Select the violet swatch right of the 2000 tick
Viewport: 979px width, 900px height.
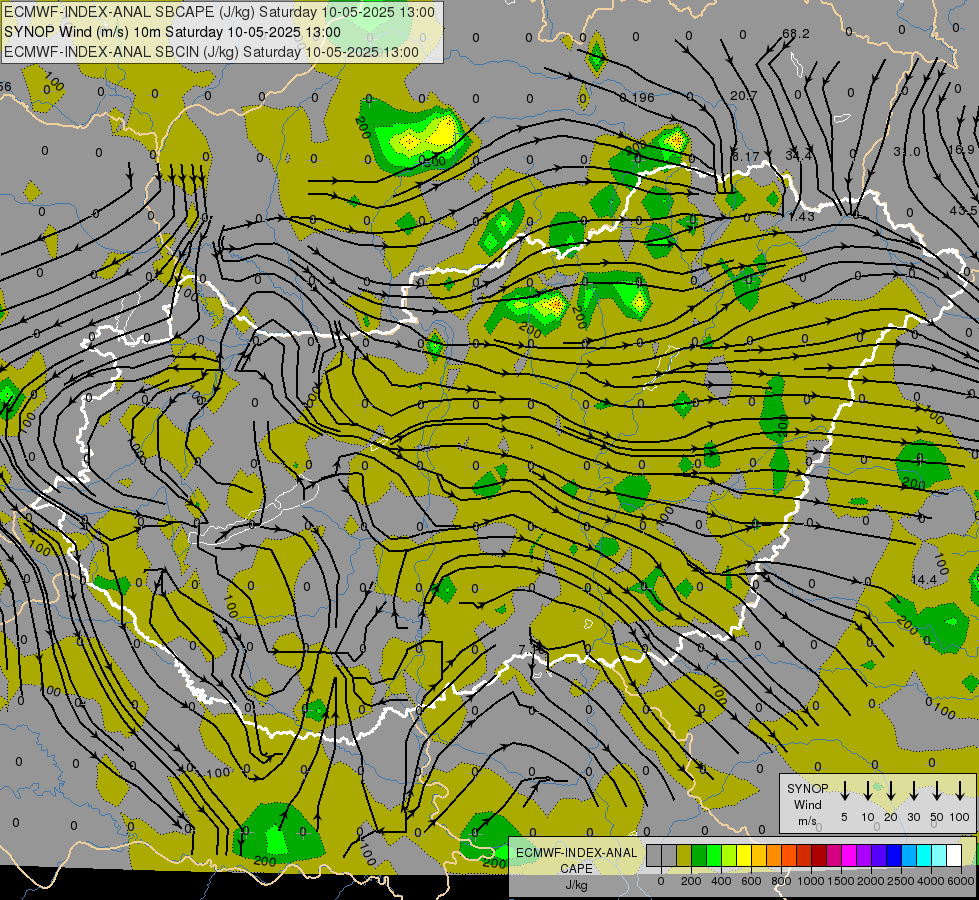[879, 855]
